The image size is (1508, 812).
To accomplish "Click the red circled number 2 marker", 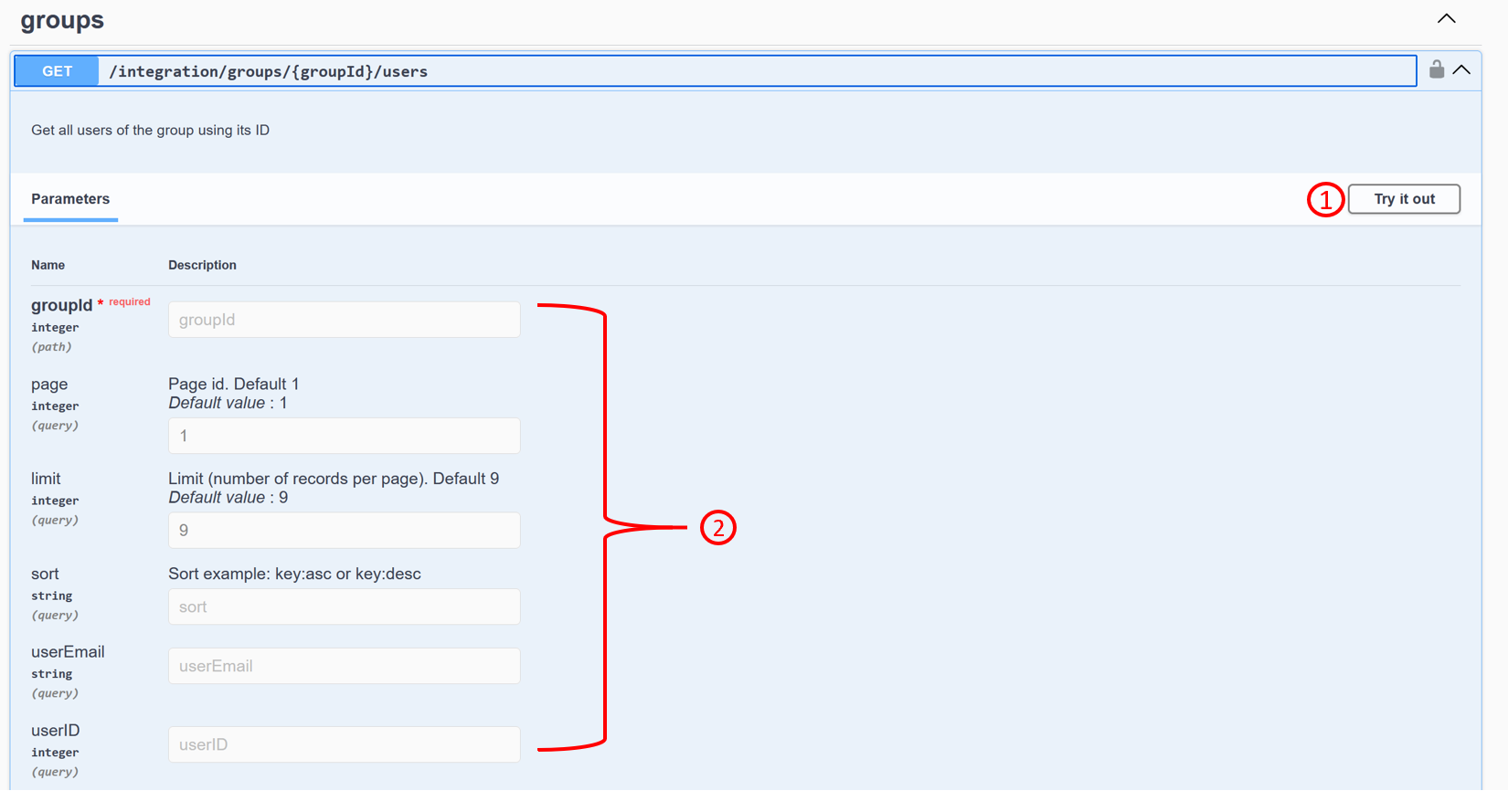I will click(x=717, y=528).
